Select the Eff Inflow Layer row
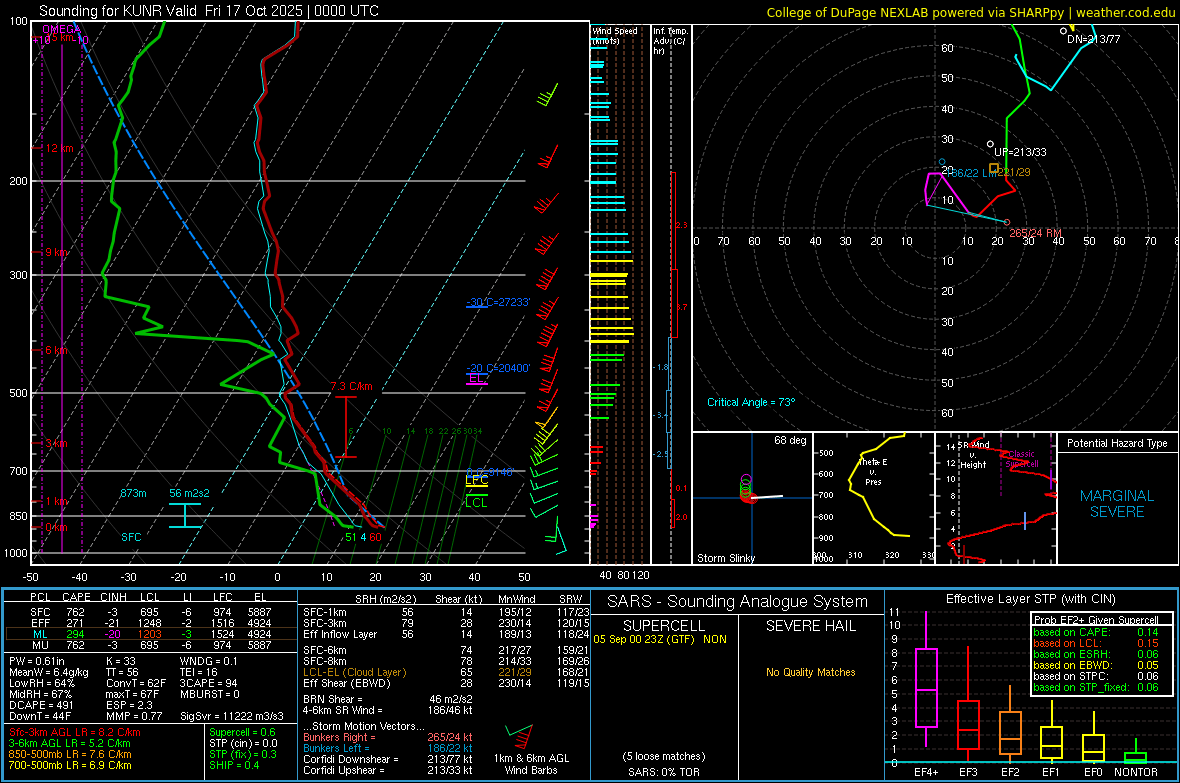 click(446, 634)
